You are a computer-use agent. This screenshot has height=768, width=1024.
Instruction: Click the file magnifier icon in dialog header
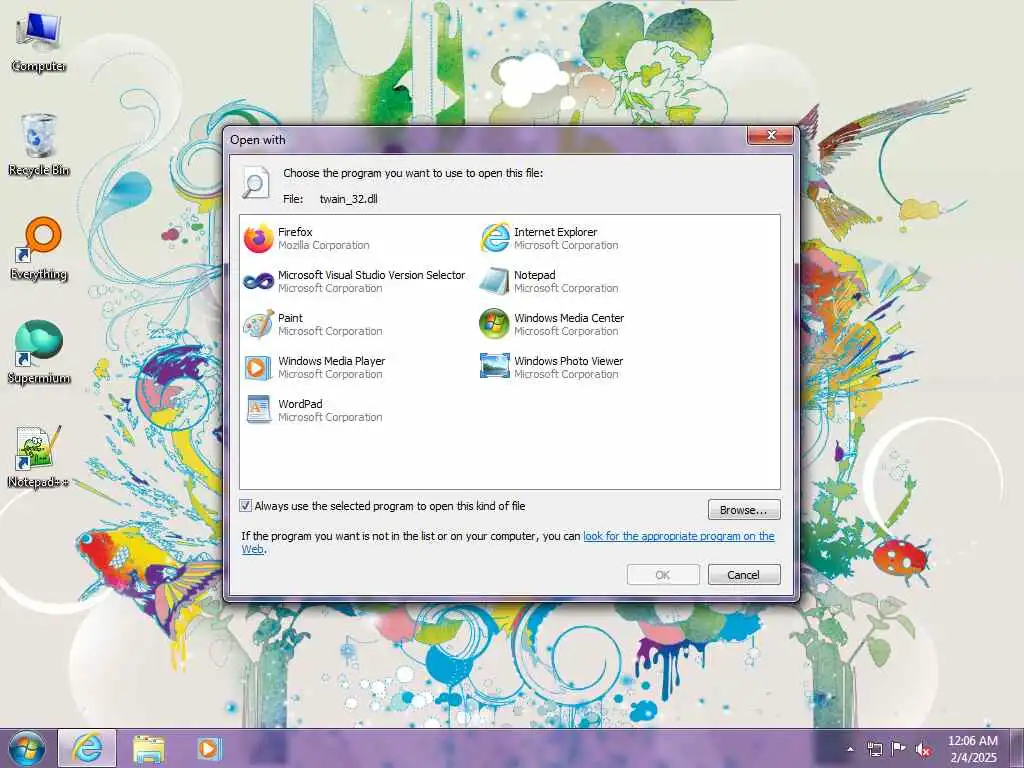255,183
